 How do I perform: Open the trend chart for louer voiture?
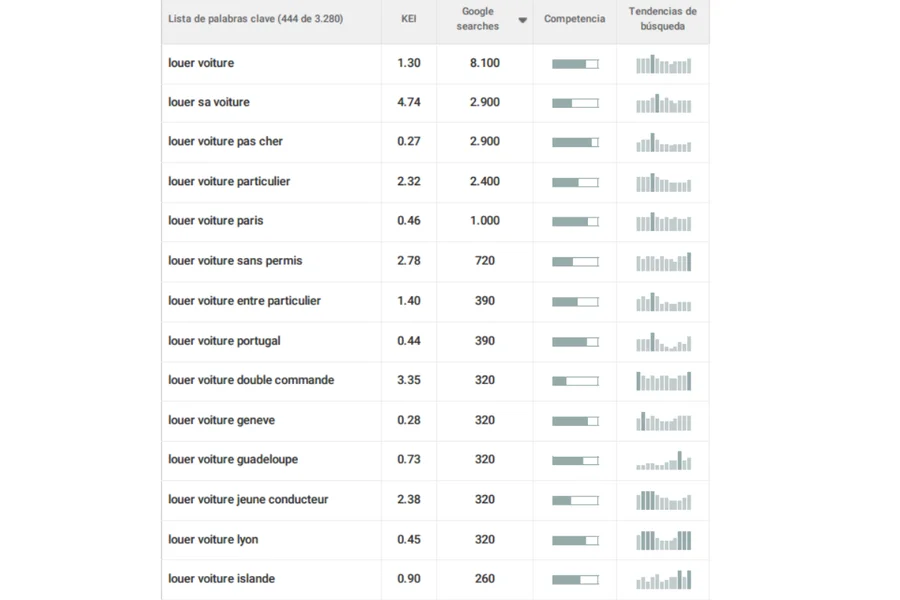663,64
